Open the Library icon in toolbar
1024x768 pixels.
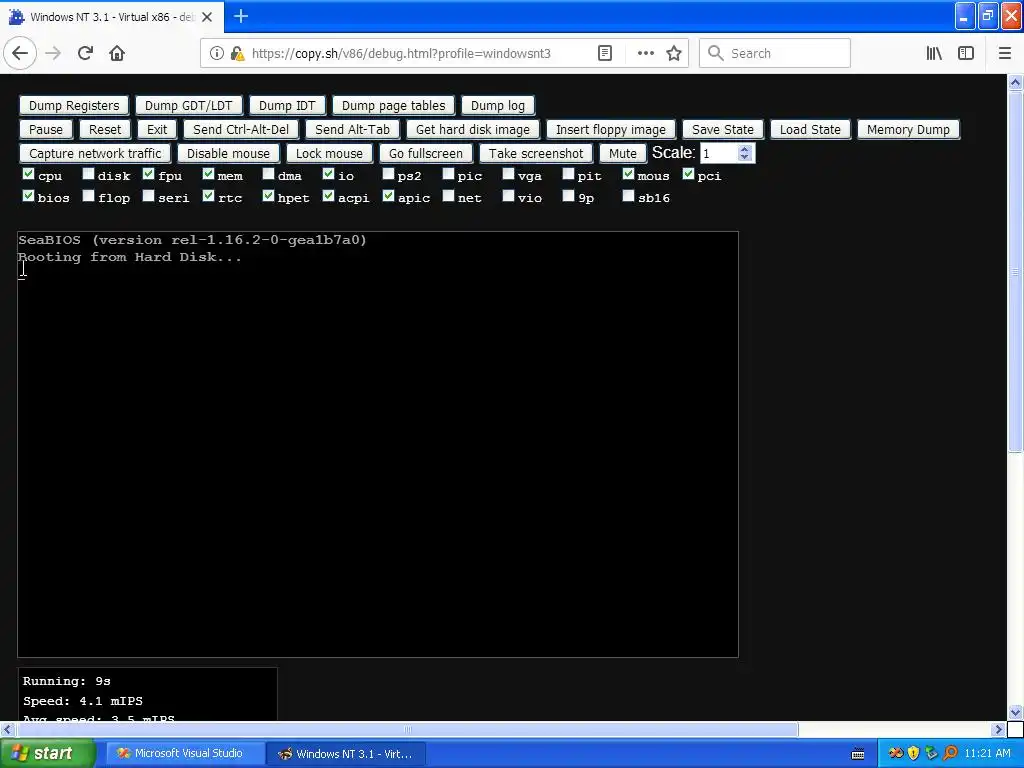tap(934, 53)
